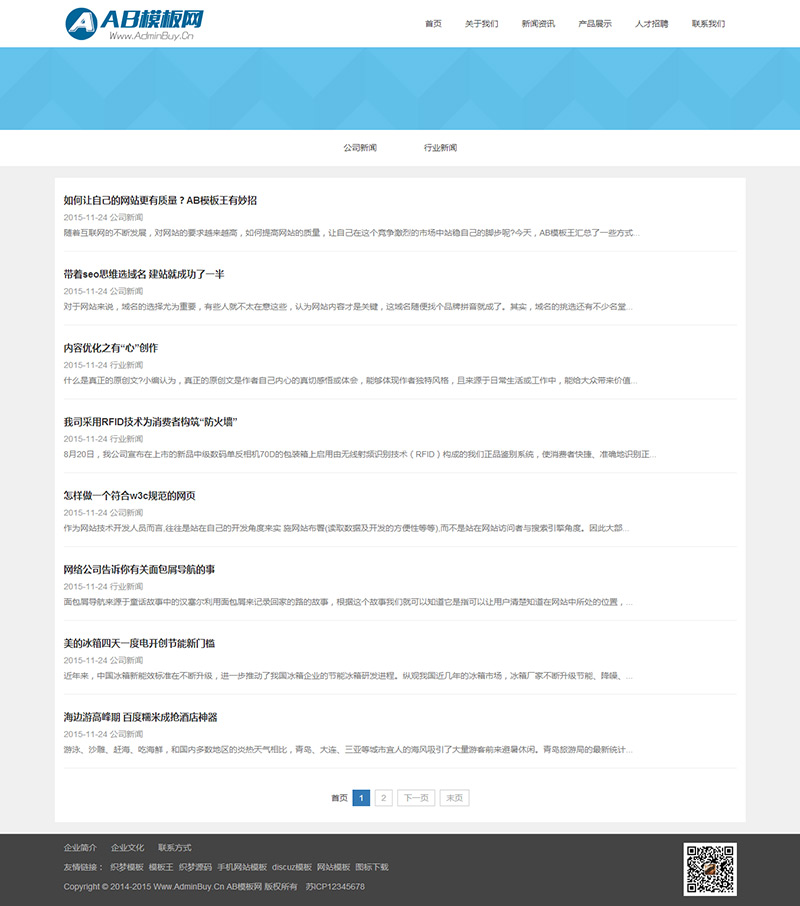This screenshot has height=906, width=800.
Task: Visit 联系我们 from the top menu
Action: 708,24
